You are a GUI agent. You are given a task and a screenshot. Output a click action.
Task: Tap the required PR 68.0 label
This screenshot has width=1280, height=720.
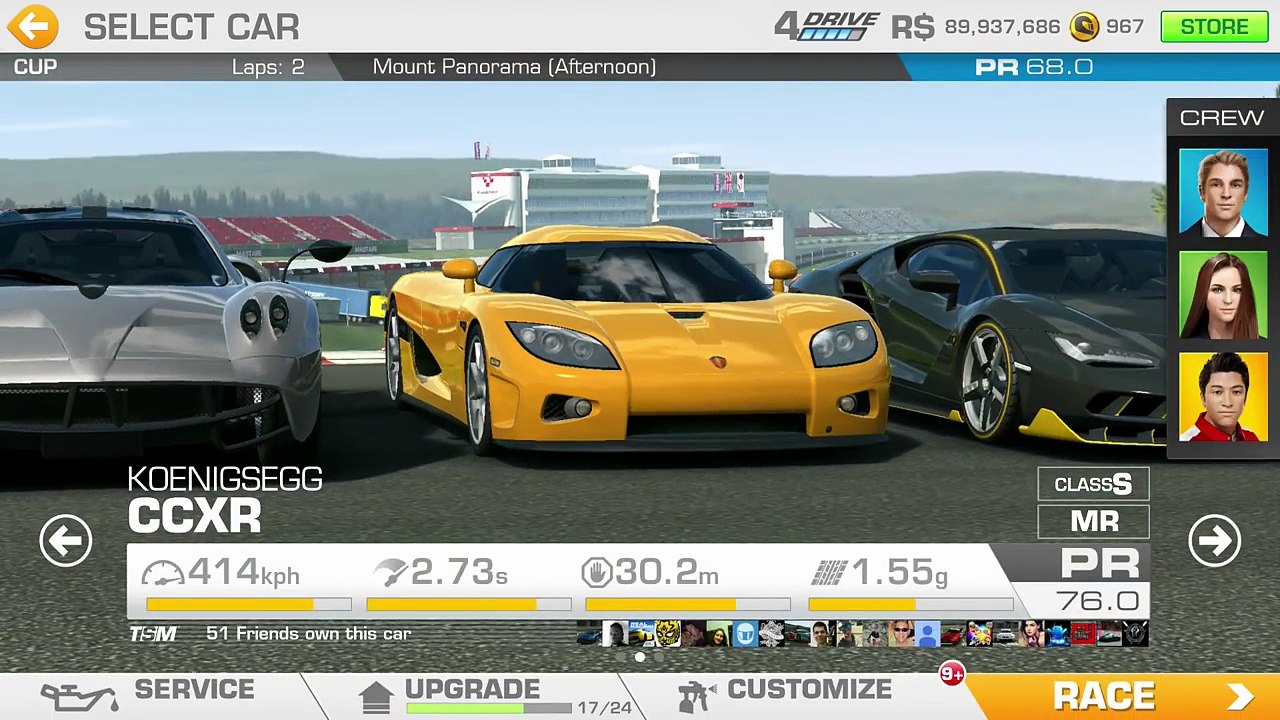[x=1034, y=67]
